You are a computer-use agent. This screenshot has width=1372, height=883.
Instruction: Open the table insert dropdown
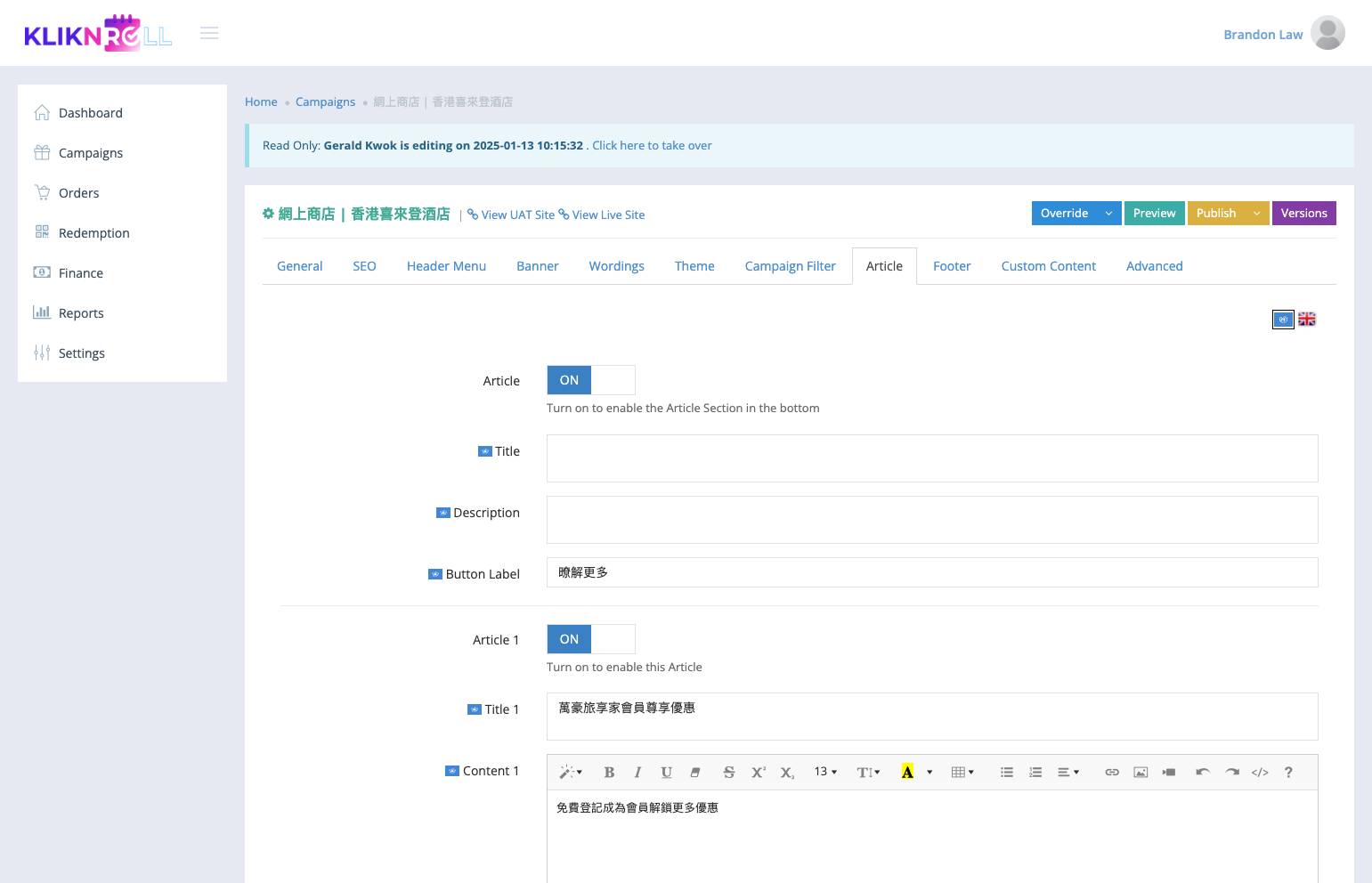point(963,773)
